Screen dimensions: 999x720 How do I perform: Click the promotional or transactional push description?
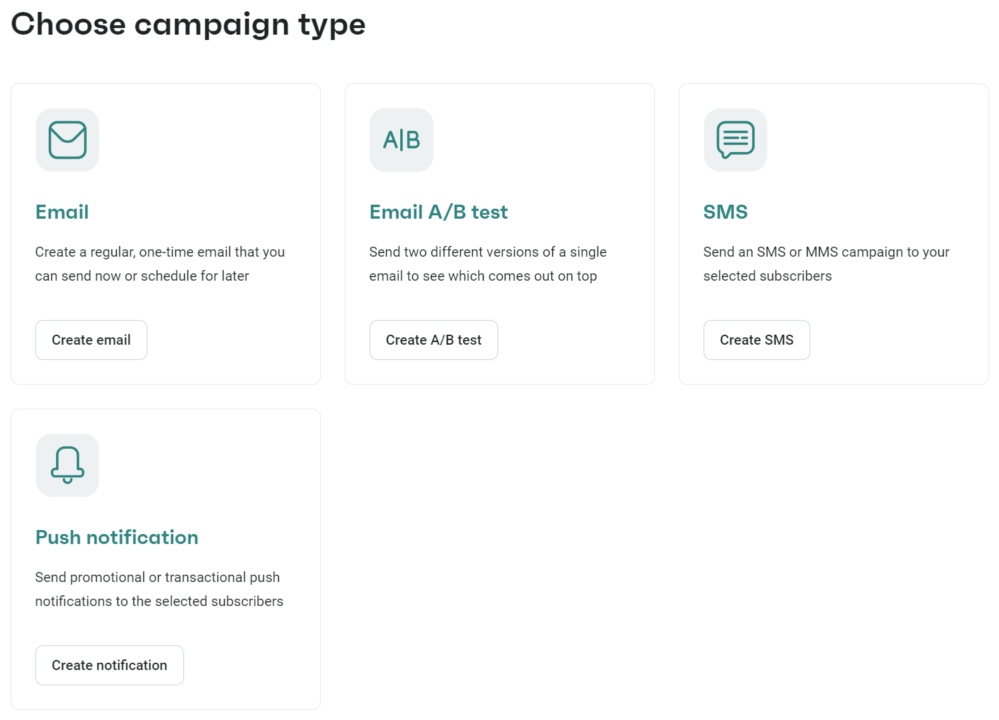coord(158,589)
